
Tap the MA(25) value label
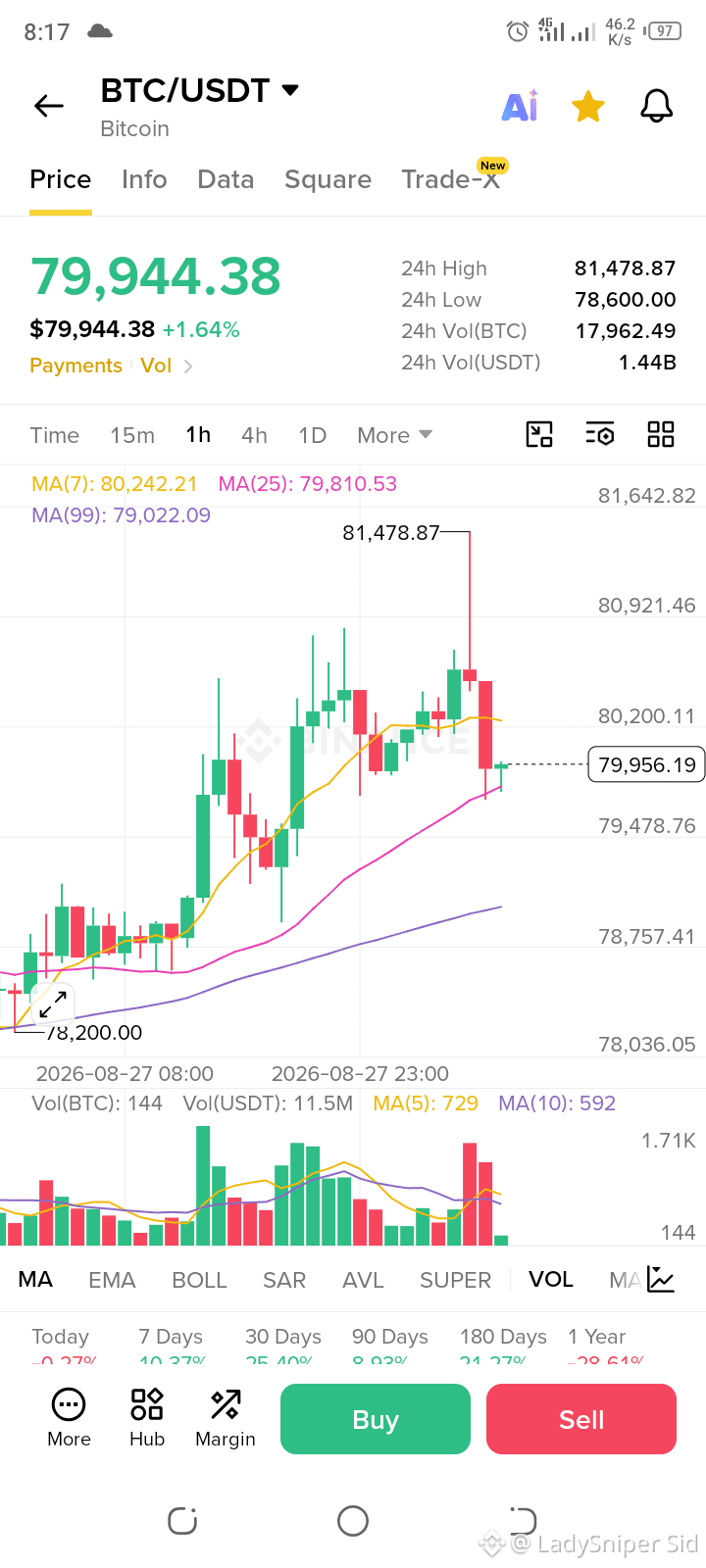[x=308, y=484]
